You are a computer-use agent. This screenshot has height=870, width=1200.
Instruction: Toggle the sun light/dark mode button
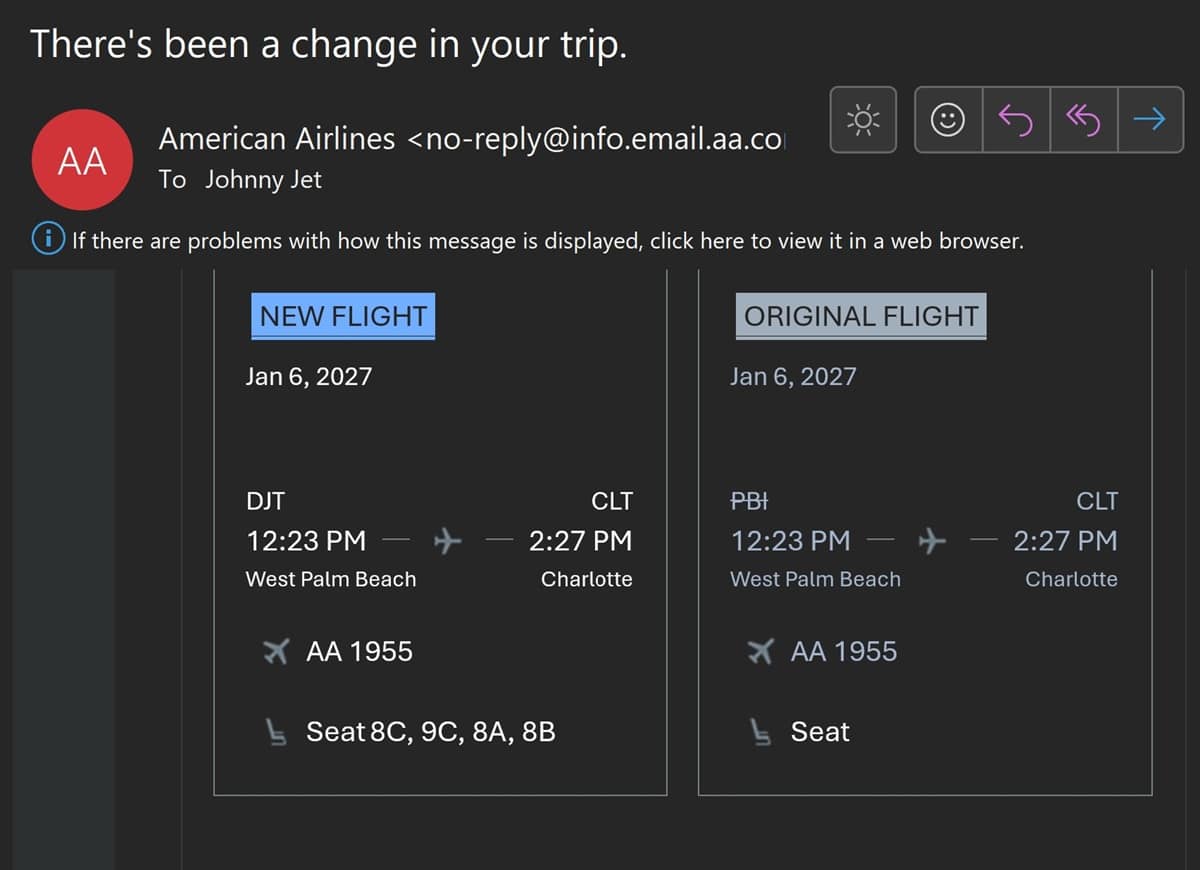pos(863,120)
